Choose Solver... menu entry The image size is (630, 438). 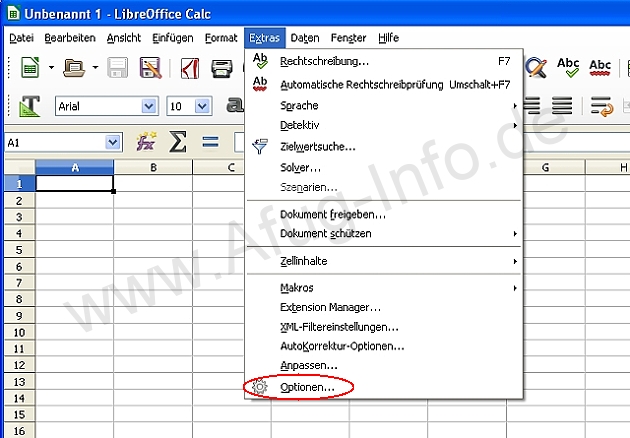tap(384, 168)
